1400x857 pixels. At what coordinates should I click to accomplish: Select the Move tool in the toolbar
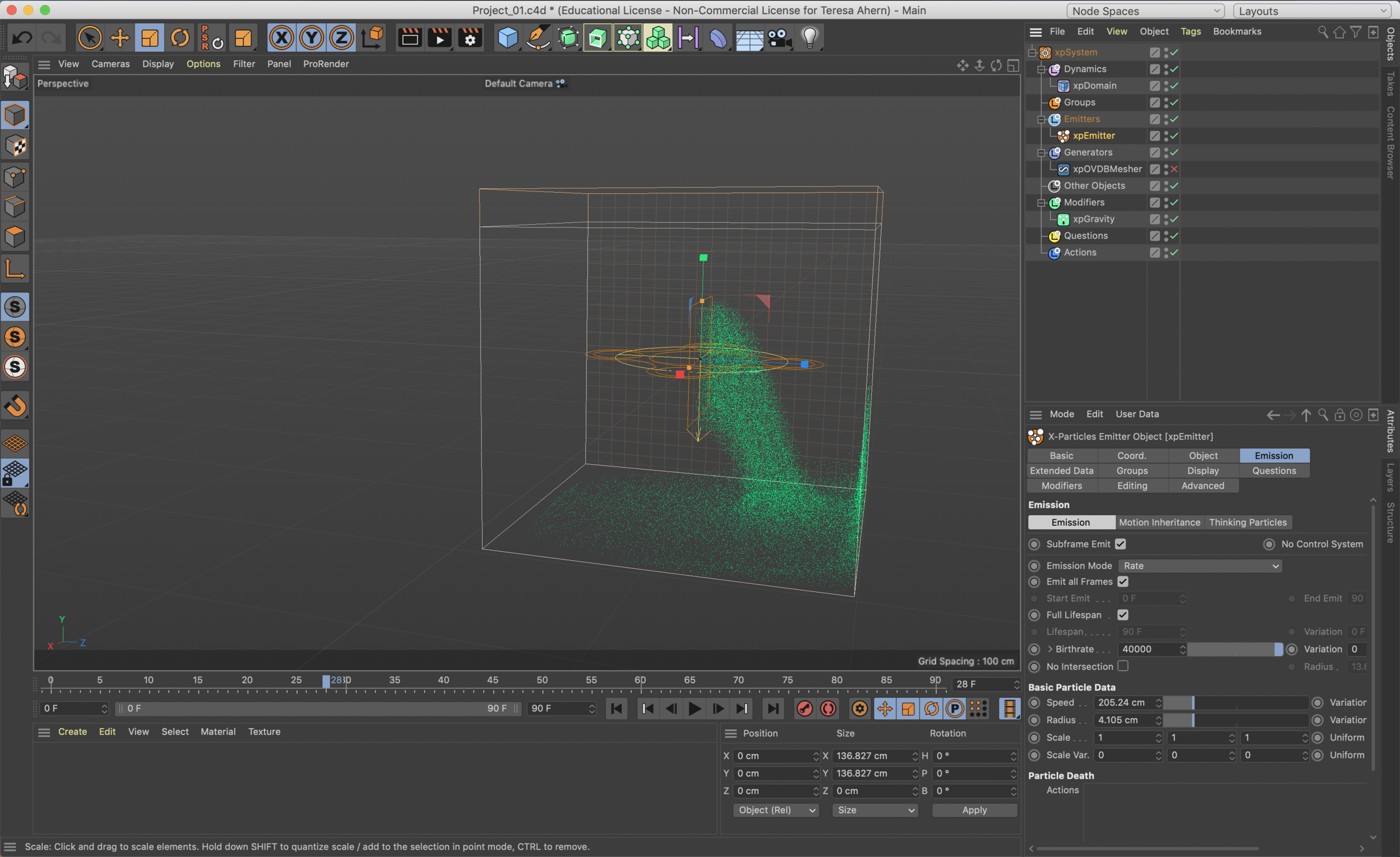[120, 37]
